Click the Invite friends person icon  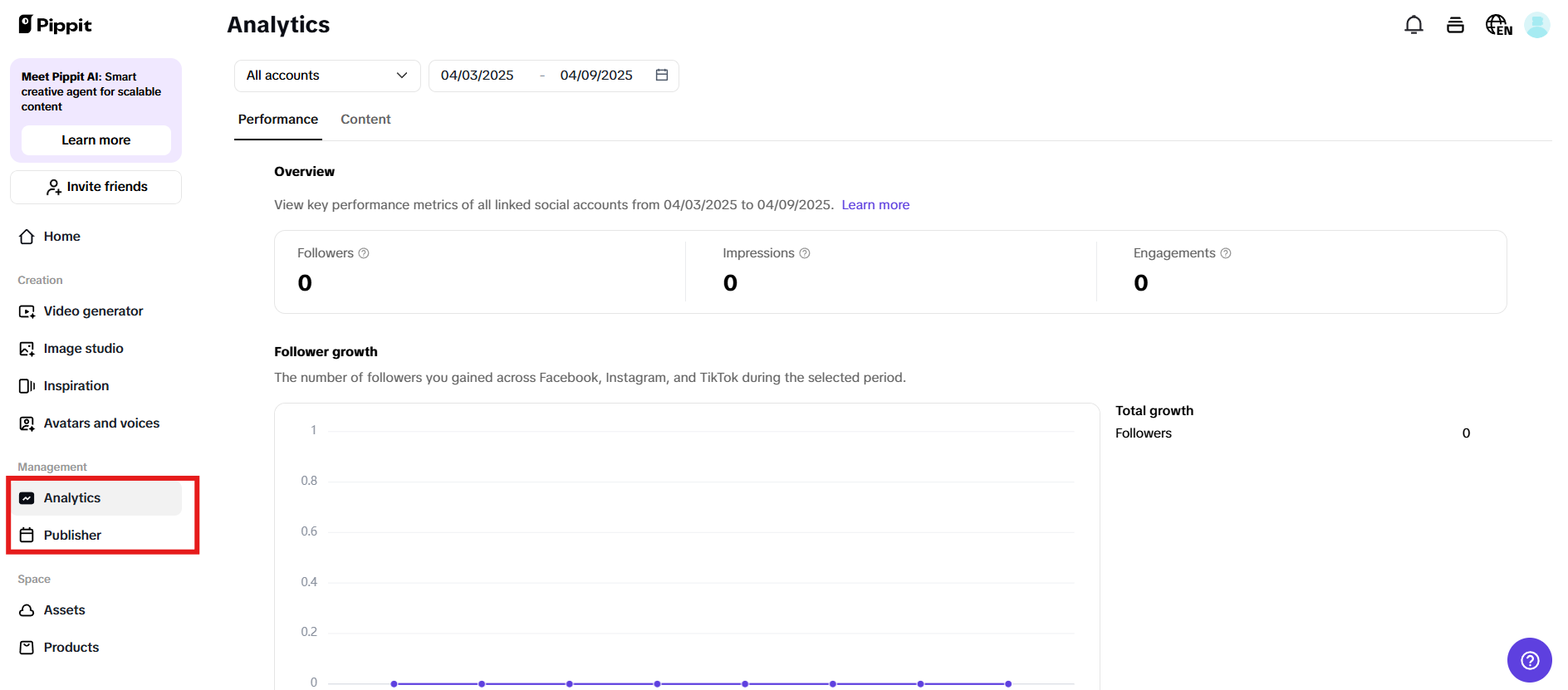pos(54,188)
